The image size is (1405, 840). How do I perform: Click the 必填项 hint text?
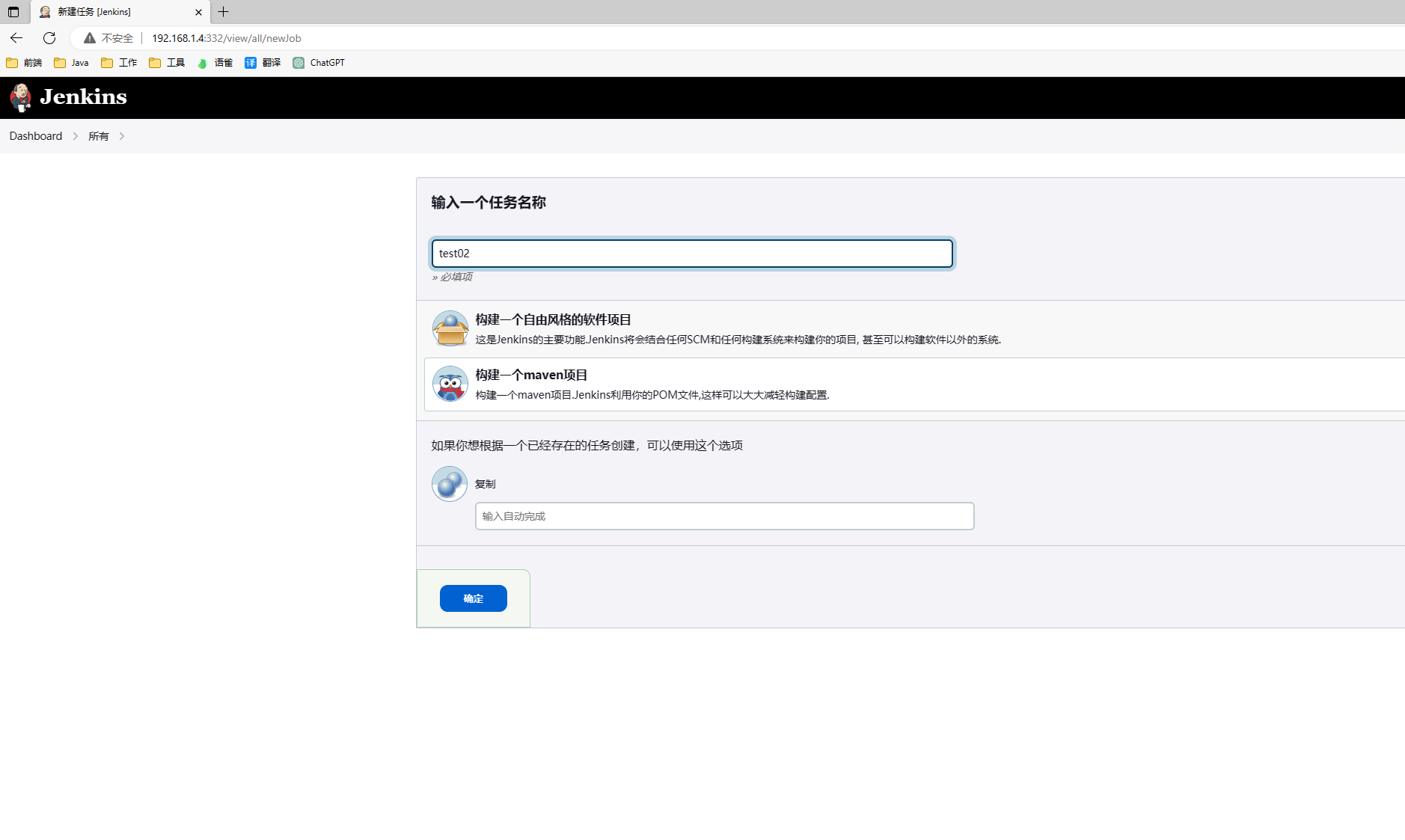[452, 277]
